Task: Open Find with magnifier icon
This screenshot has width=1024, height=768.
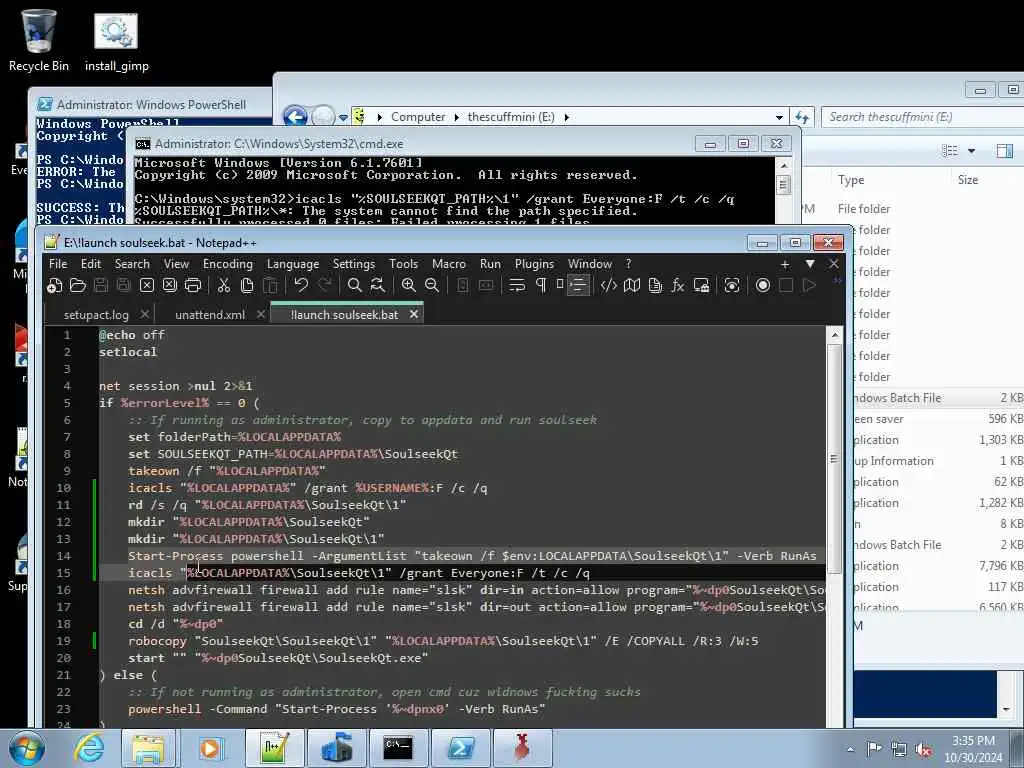Action: [x=355, y=285]
